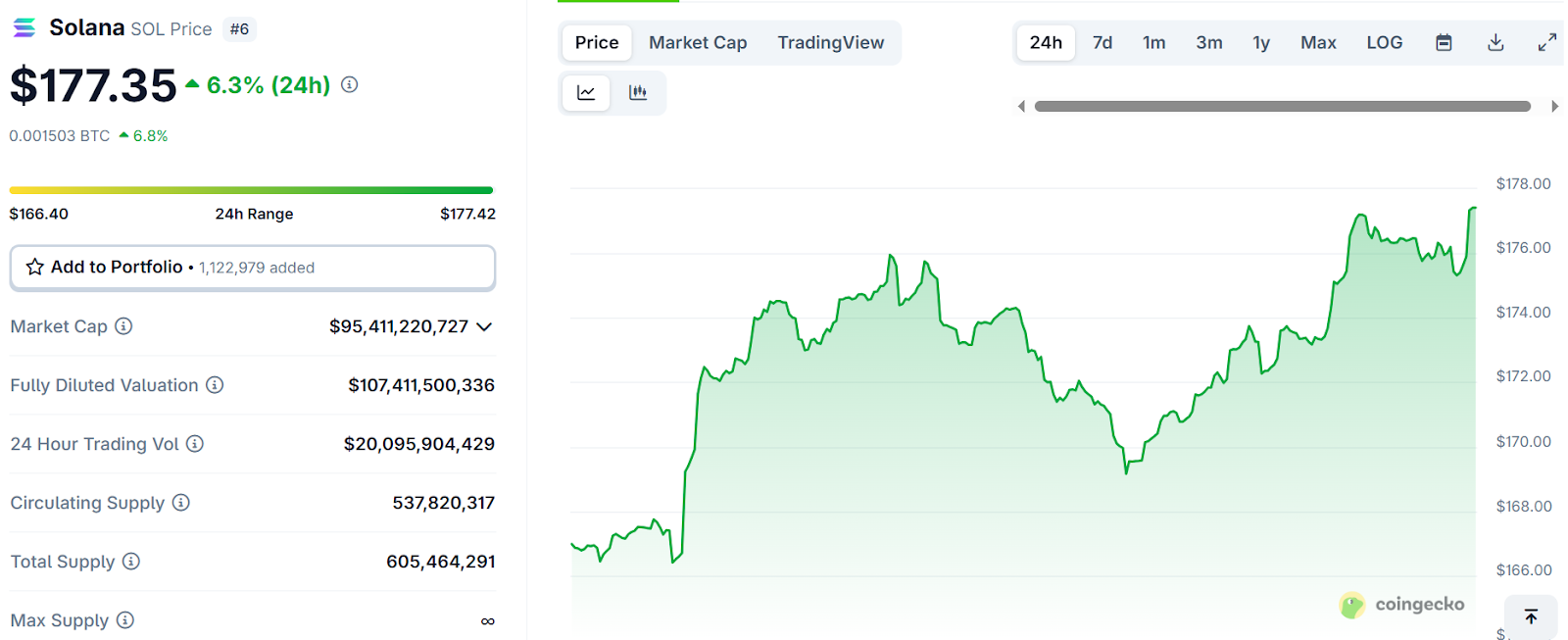
Task: Open the Fully Diluted Valuation info icon
Action: coord(215,385)
